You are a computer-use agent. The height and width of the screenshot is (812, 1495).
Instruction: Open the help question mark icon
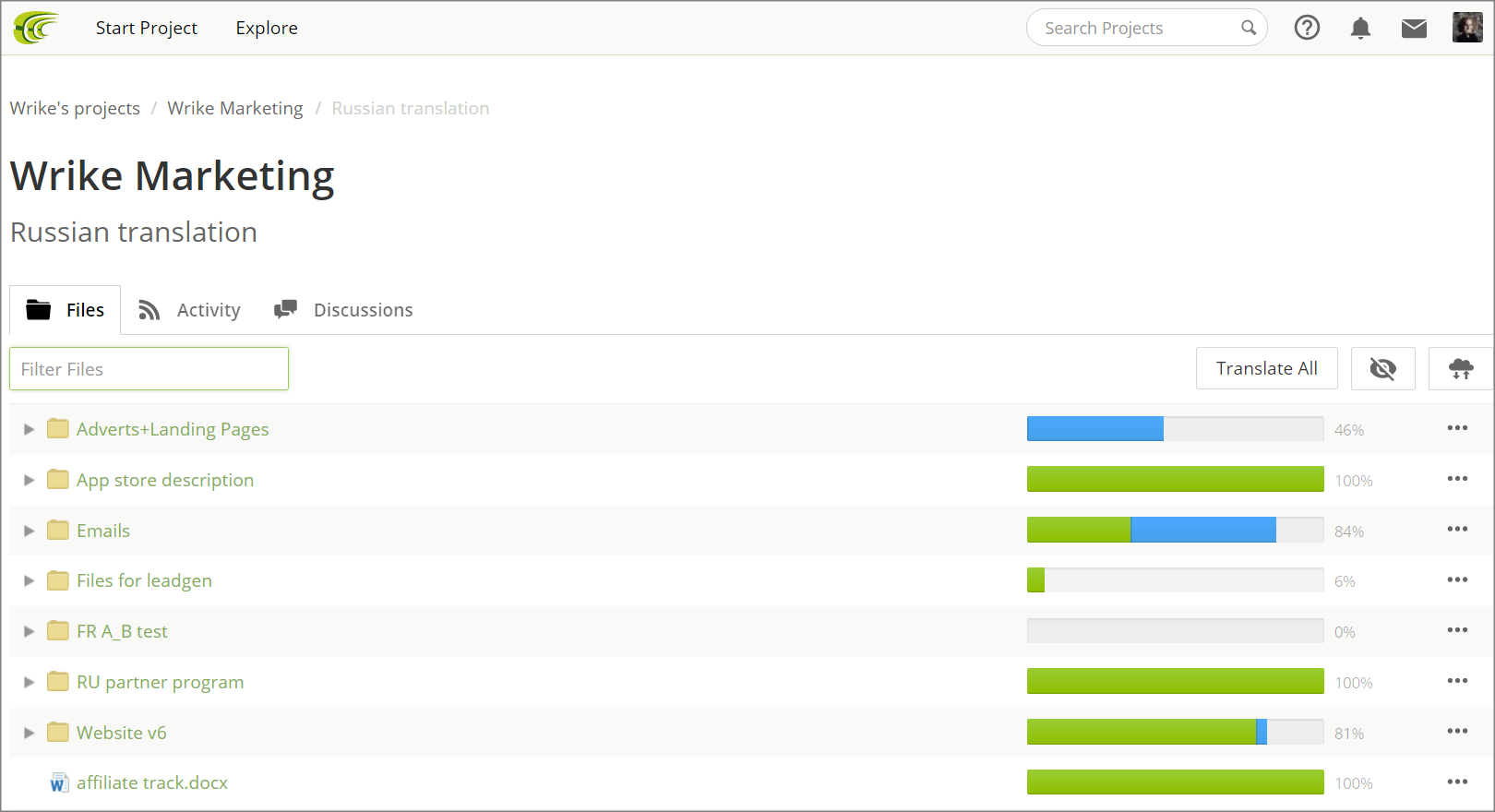(1307, 28)
